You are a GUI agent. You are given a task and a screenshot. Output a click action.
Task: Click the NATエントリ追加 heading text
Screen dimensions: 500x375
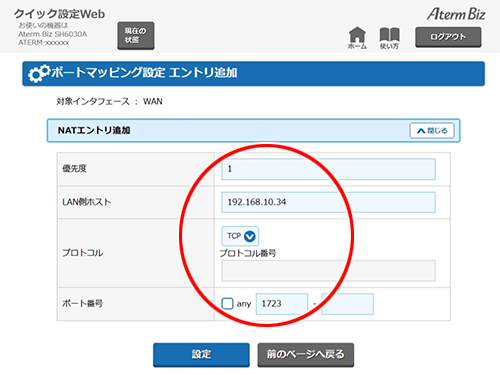pos(94,130)
